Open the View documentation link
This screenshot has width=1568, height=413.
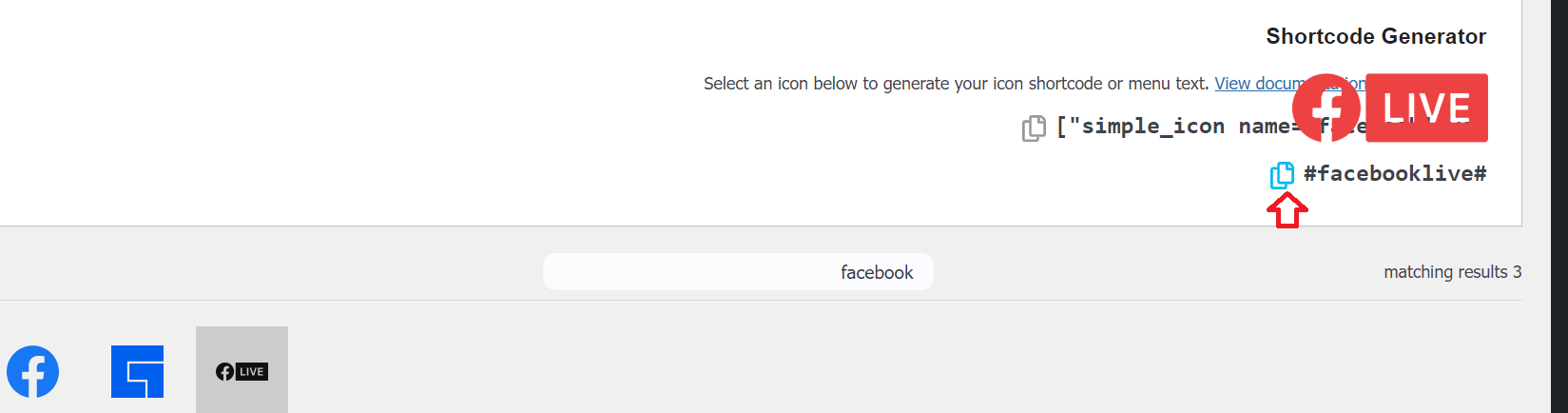(x=1253, y=84)
